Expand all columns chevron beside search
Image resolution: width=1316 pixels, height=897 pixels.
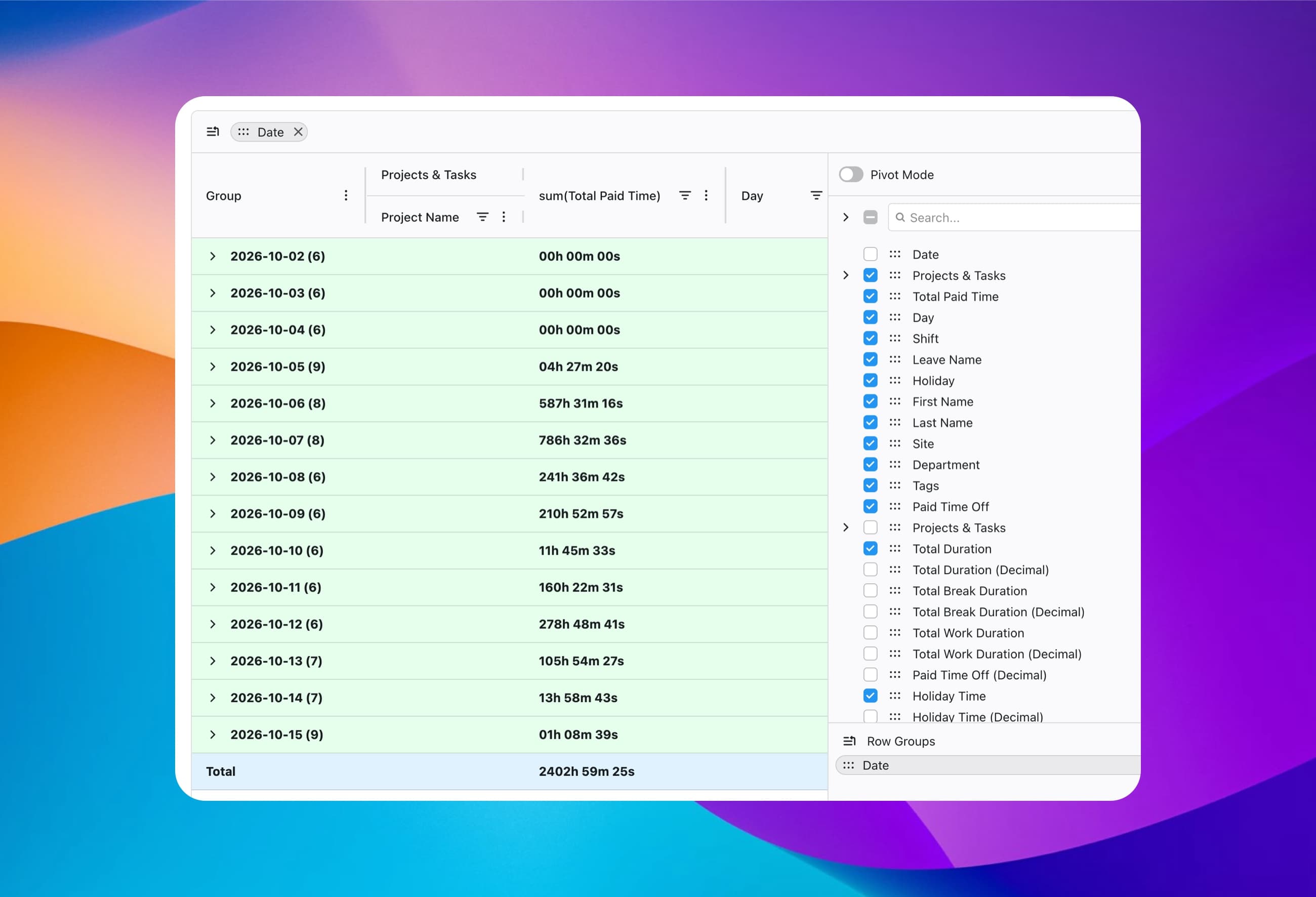point(846,217)
